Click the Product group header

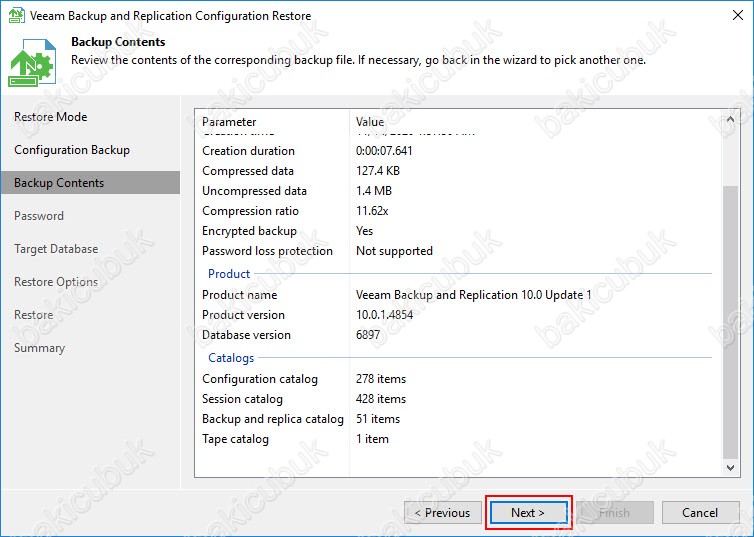(229, 274)
